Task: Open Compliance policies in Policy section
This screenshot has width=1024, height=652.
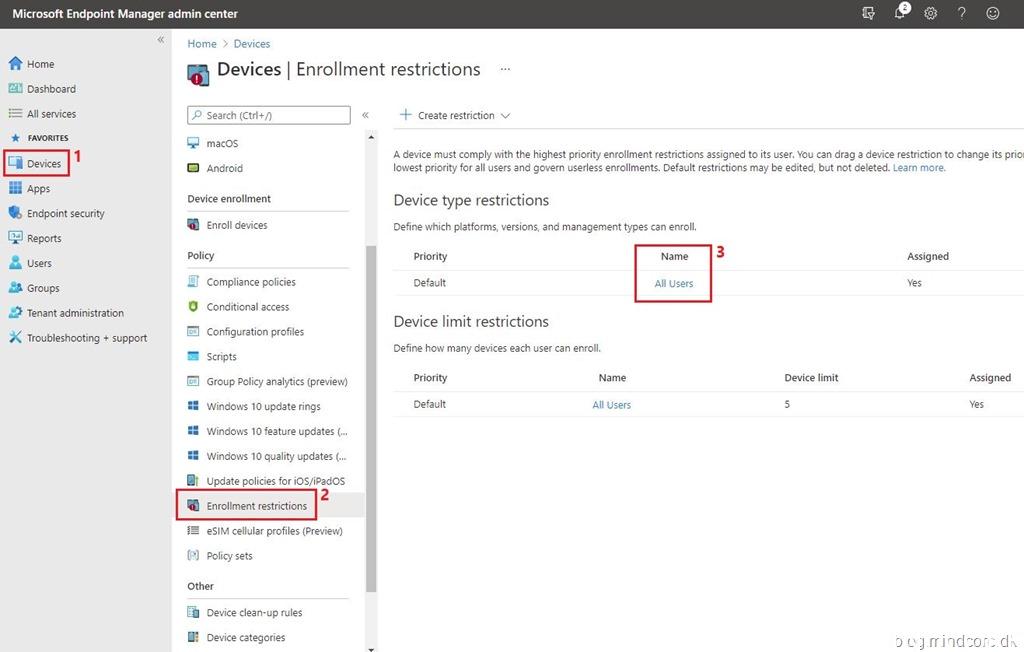Action: click(x=250, y=282)
